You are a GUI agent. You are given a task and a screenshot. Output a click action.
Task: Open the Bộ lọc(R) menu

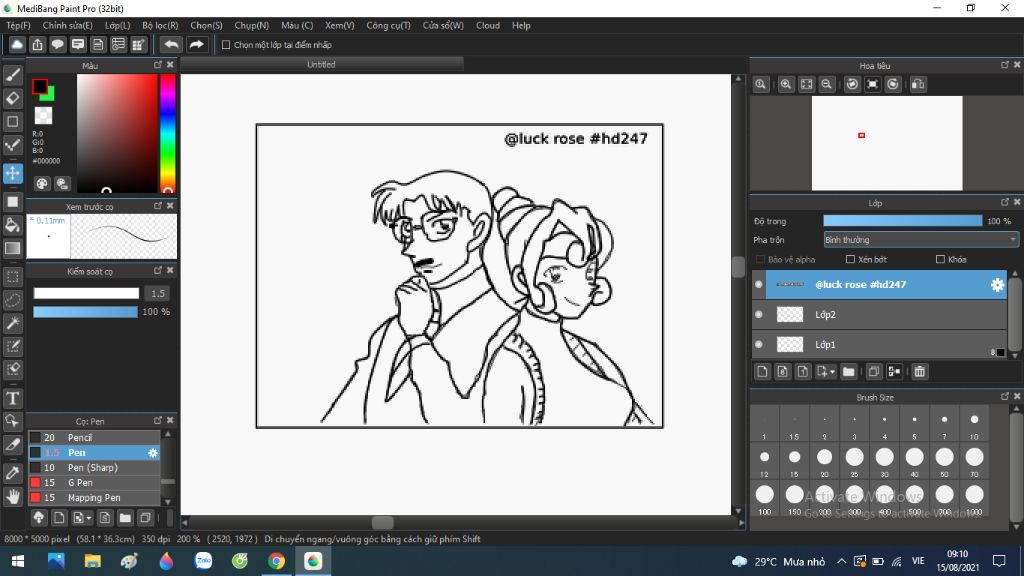point(160,25)
